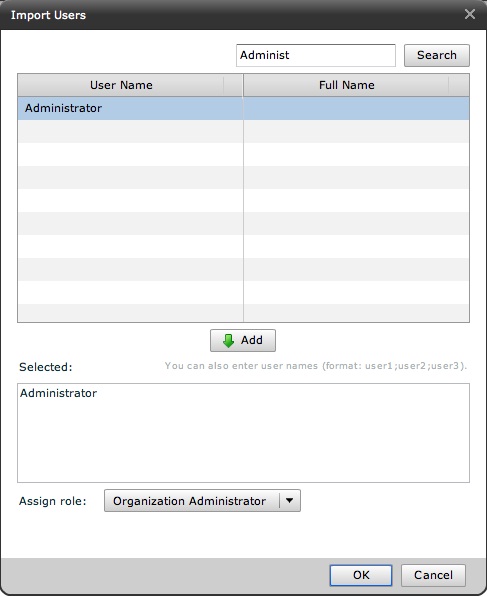Image resolution: width=488 pixels, height=597 pixels.
Task: Click the green arrow Add icon
Action: click(228, 341)
